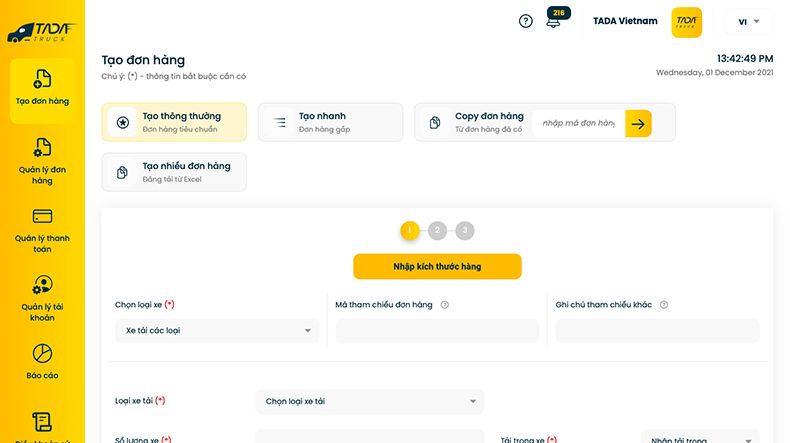Viewport: 790px width, 443px height.
Task: Select the Tạo nhiều đơn hàng mode
Action: click(174, 172)
